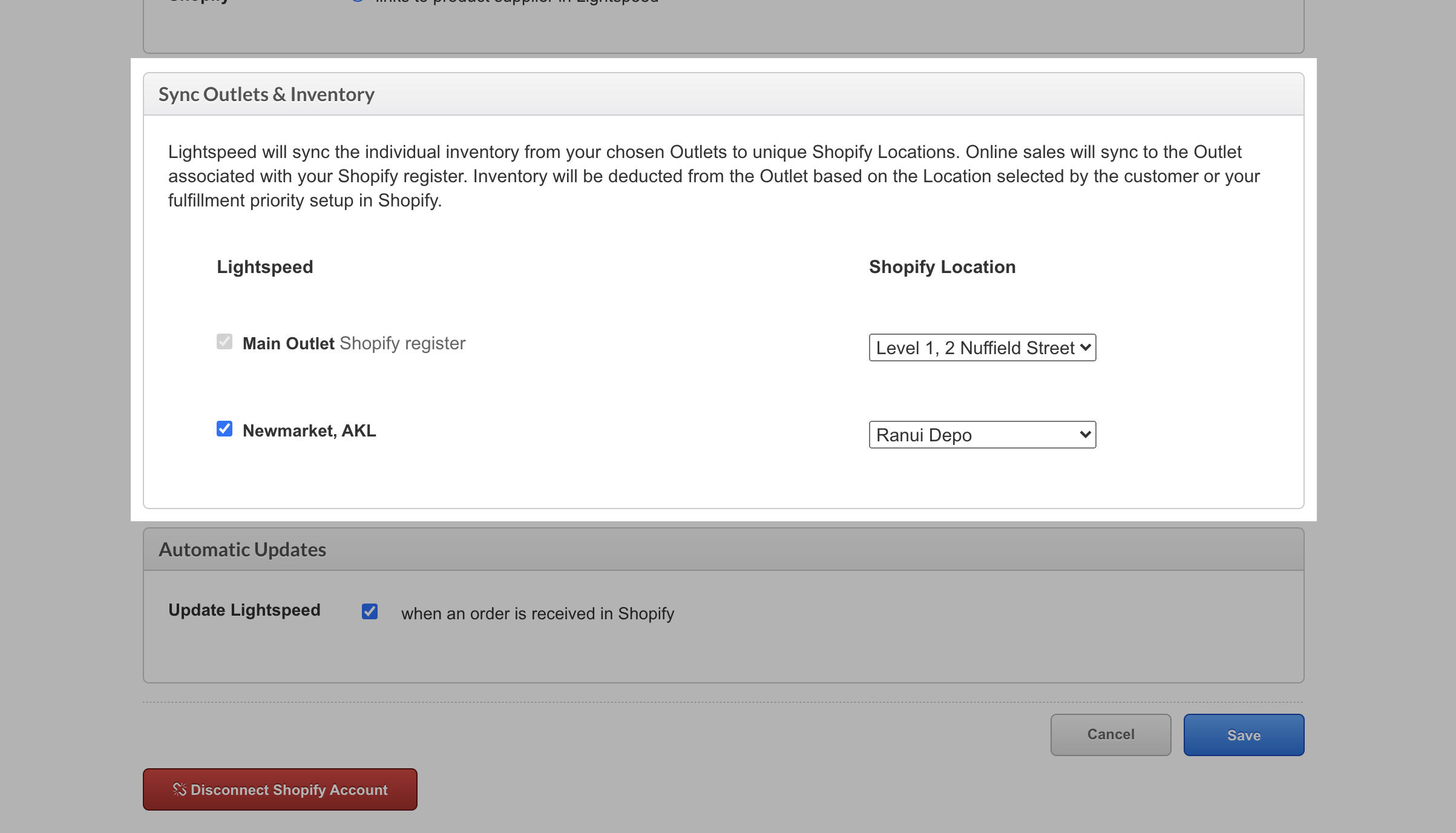1456x833 pixels.
Task: Click the Lightspeed column heading
Action: (x=265, y=267)
